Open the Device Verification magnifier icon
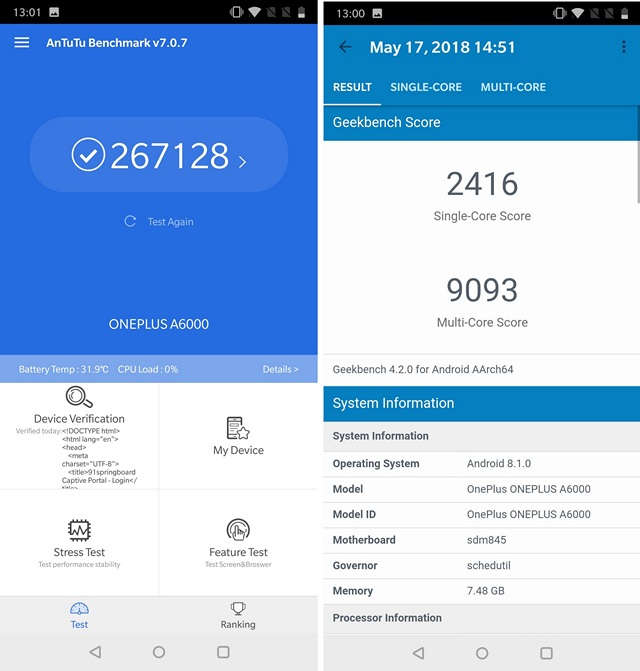Screen dimensions: 640x671 pos(79,396)
